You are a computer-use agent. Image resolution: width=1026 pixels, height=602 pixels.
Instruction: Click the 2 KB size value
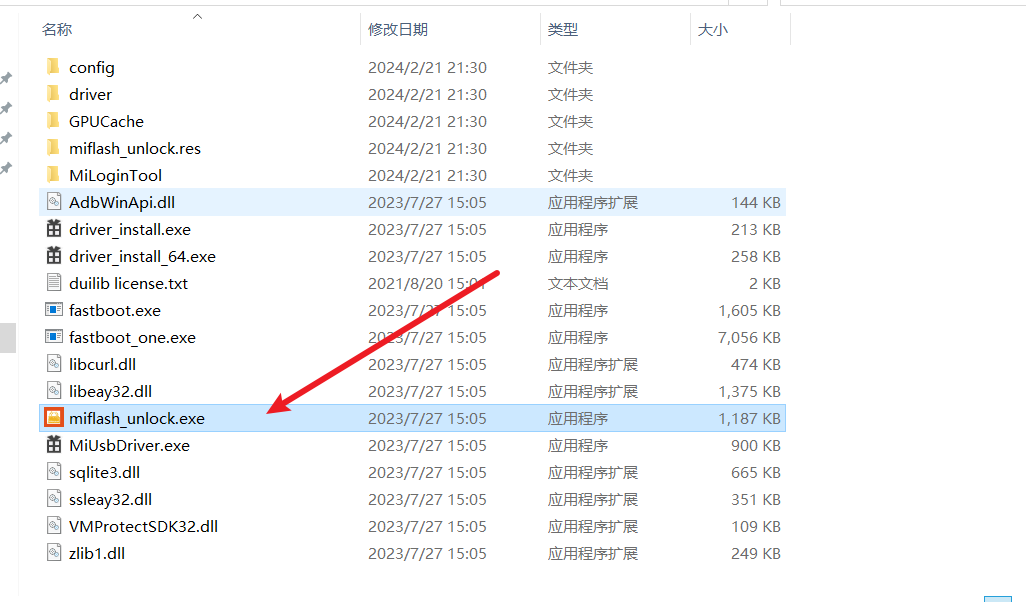pyautogui.click(x=765, y=283)
